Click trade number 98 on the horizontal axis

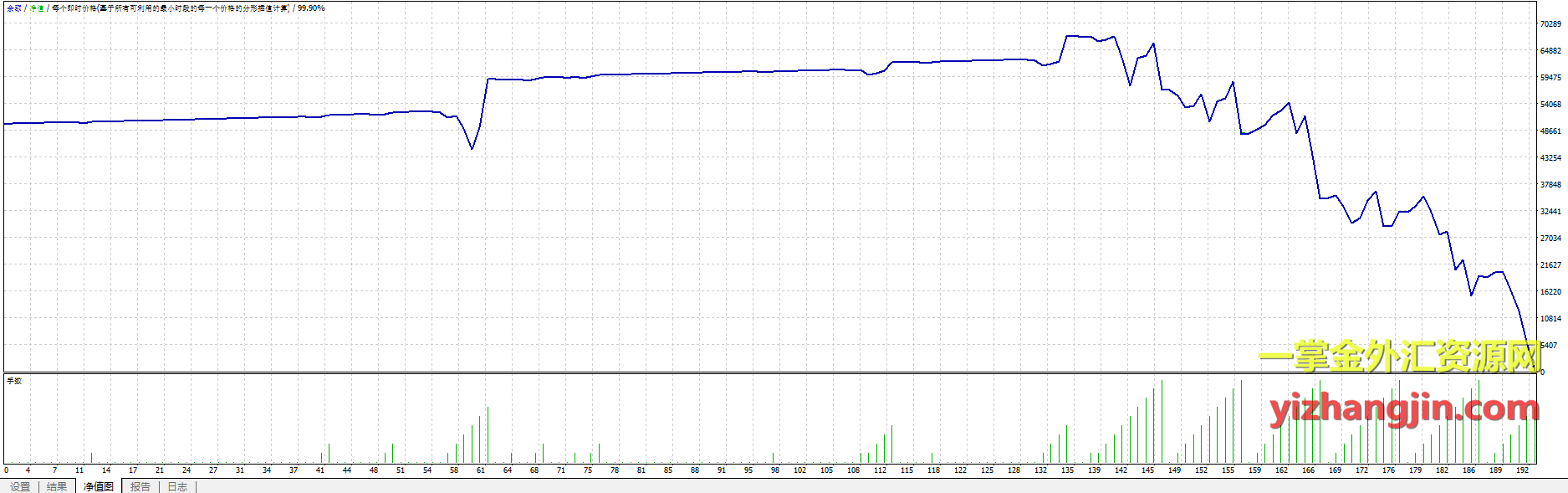774,470
